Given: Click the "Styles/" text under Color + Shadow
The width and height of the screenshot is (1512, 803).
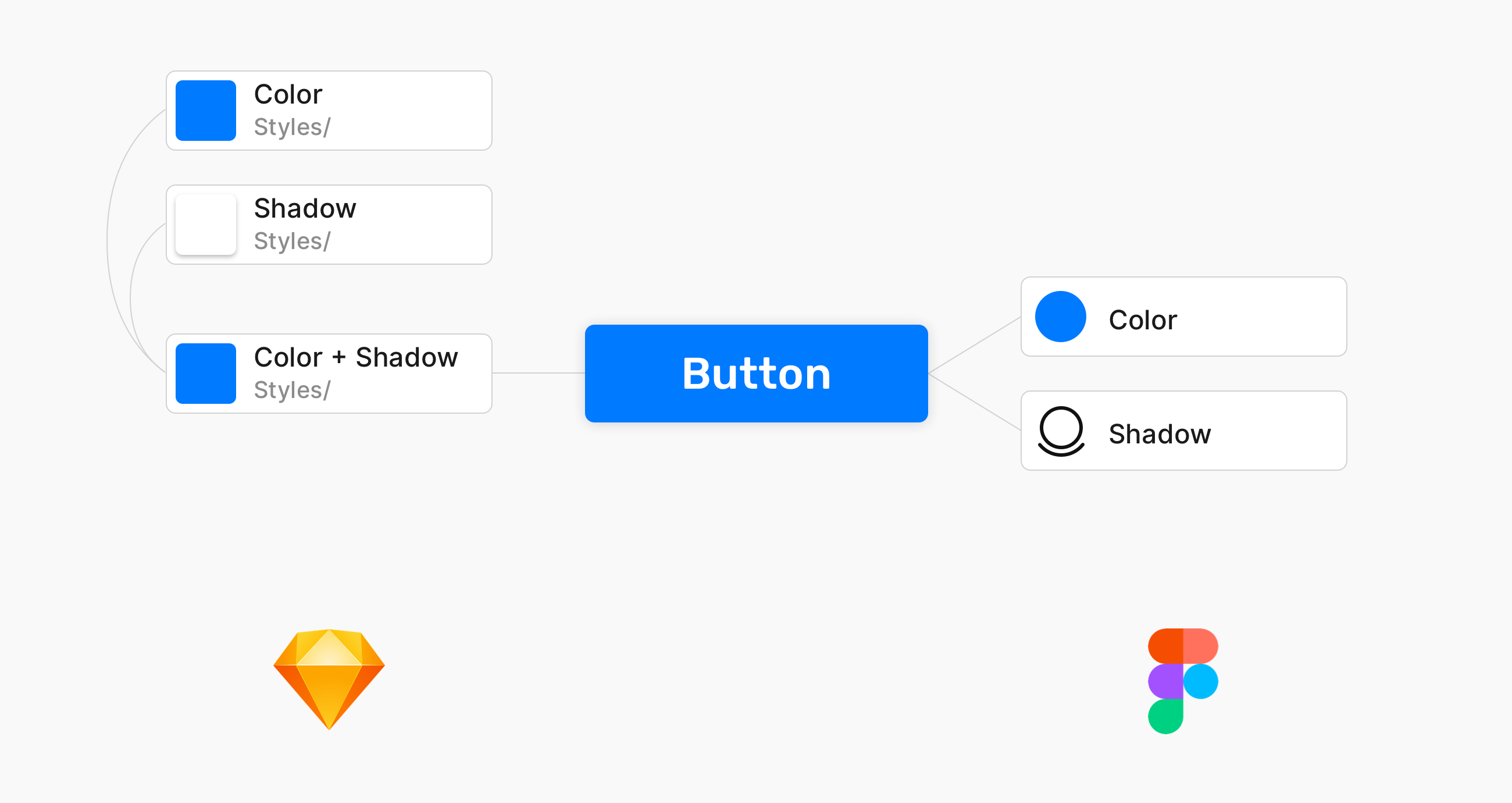Looking at the screenshot, I should click(x=293, y=390).
